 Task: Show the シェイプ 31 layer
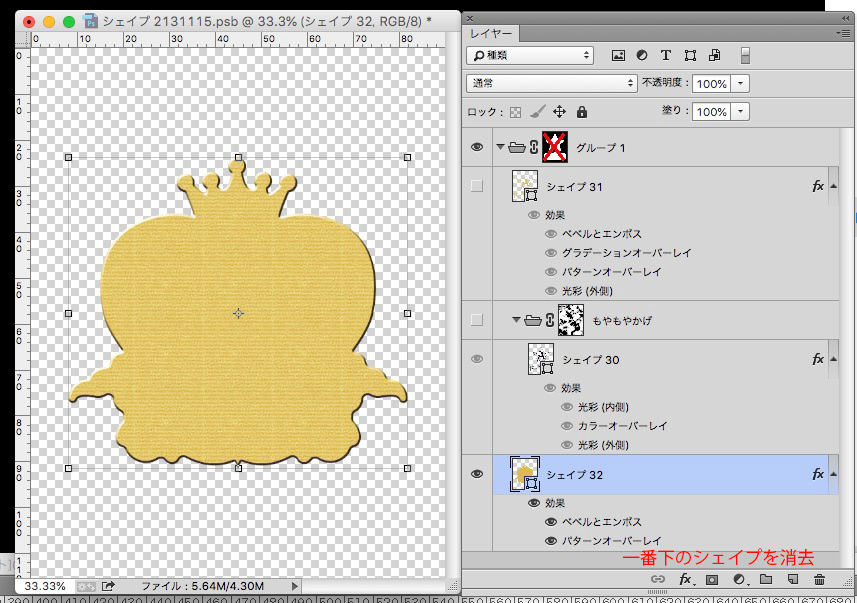click(x=477, y=186)
